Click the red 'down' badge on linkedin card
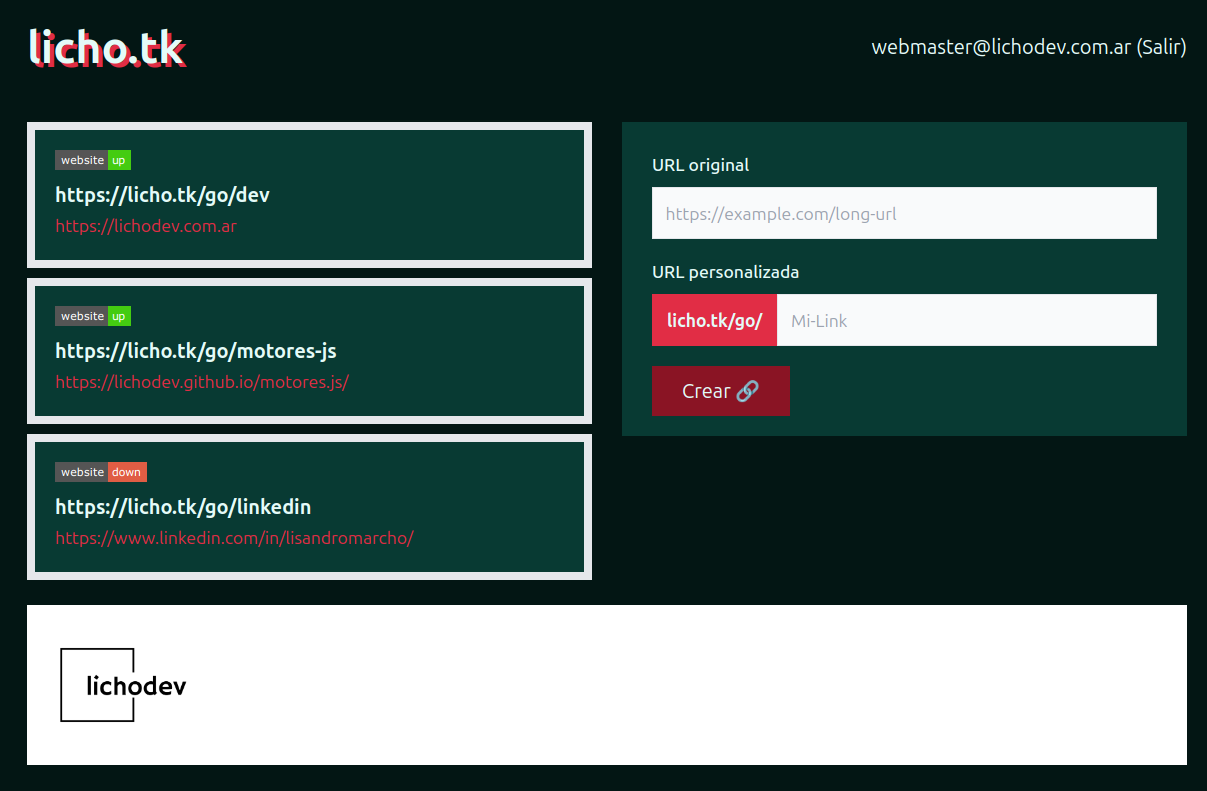This screenshot has width=1207, height=791. coord(127,471)
